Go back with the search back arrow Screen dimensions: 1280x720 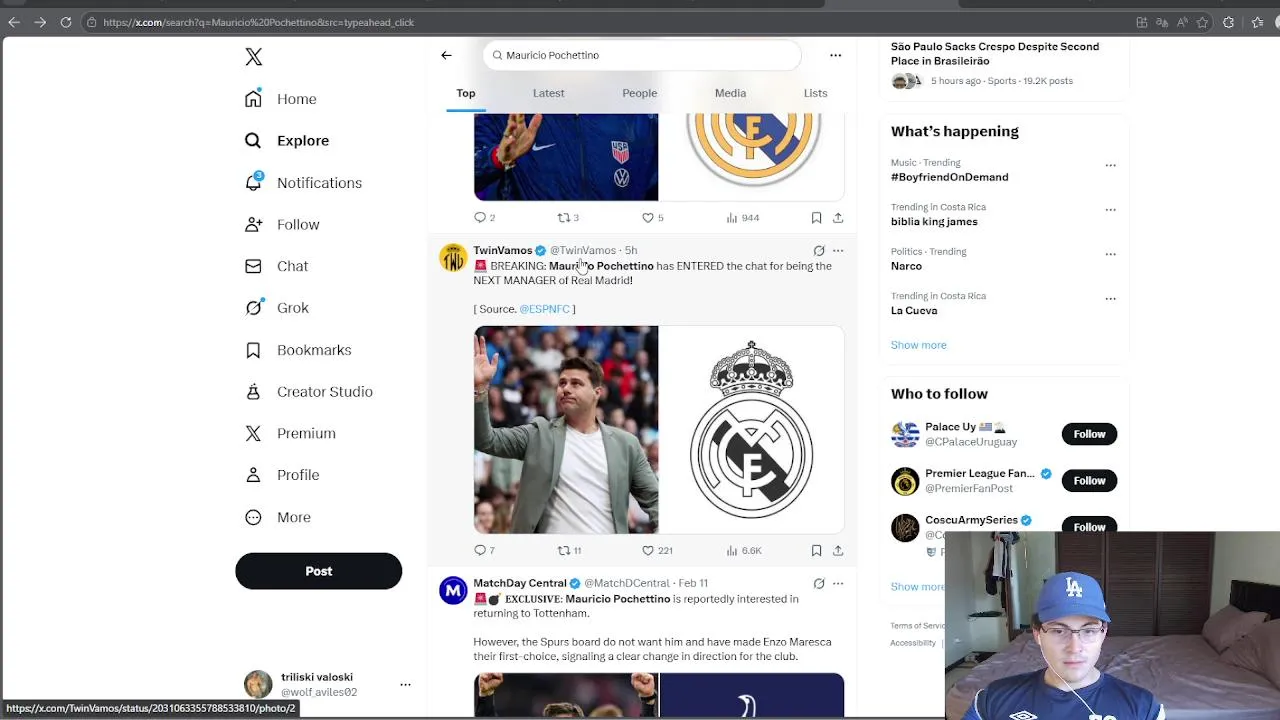[x=446, y=55]
